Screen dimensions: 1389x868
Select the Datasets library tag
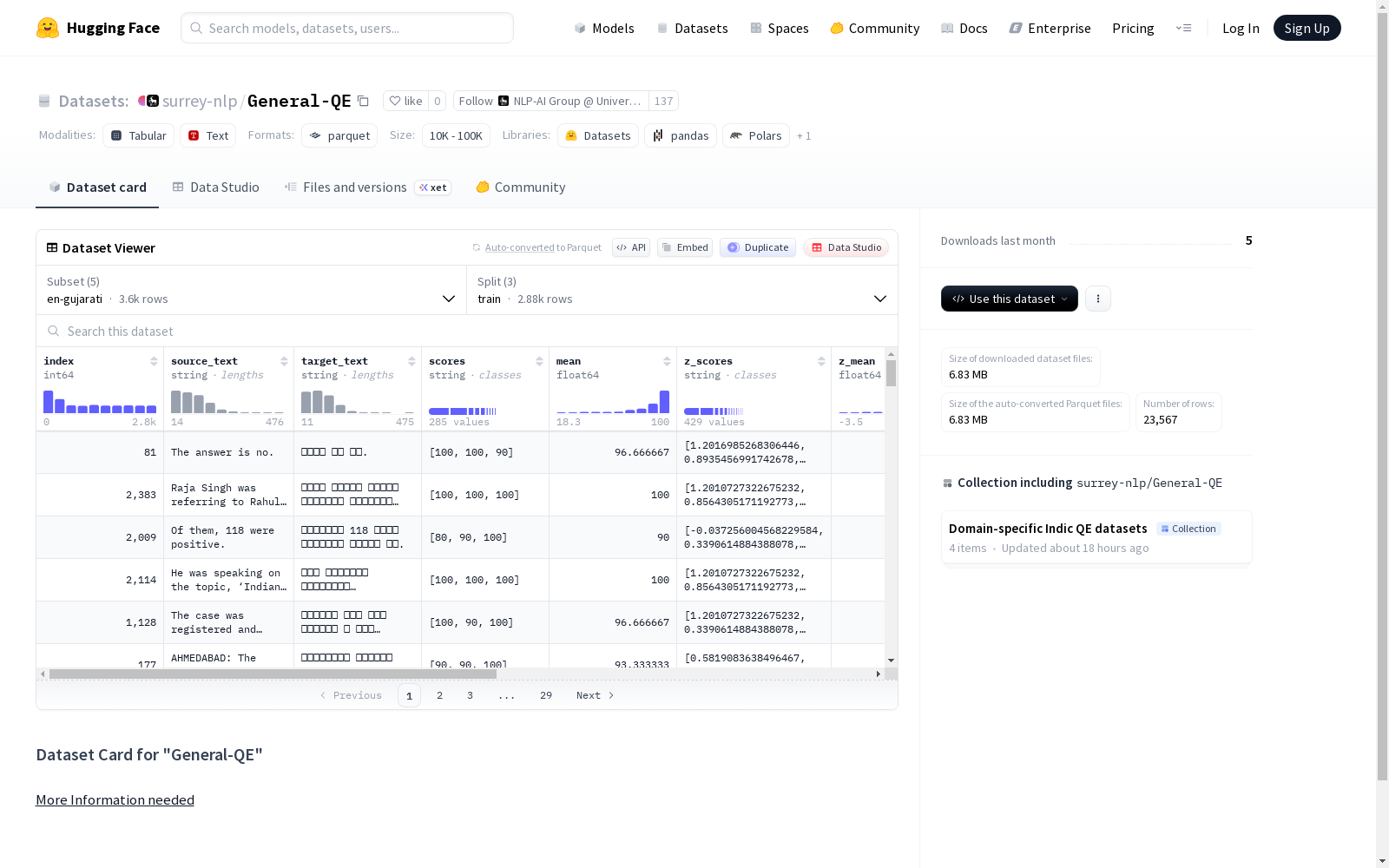tap(598, 135)
